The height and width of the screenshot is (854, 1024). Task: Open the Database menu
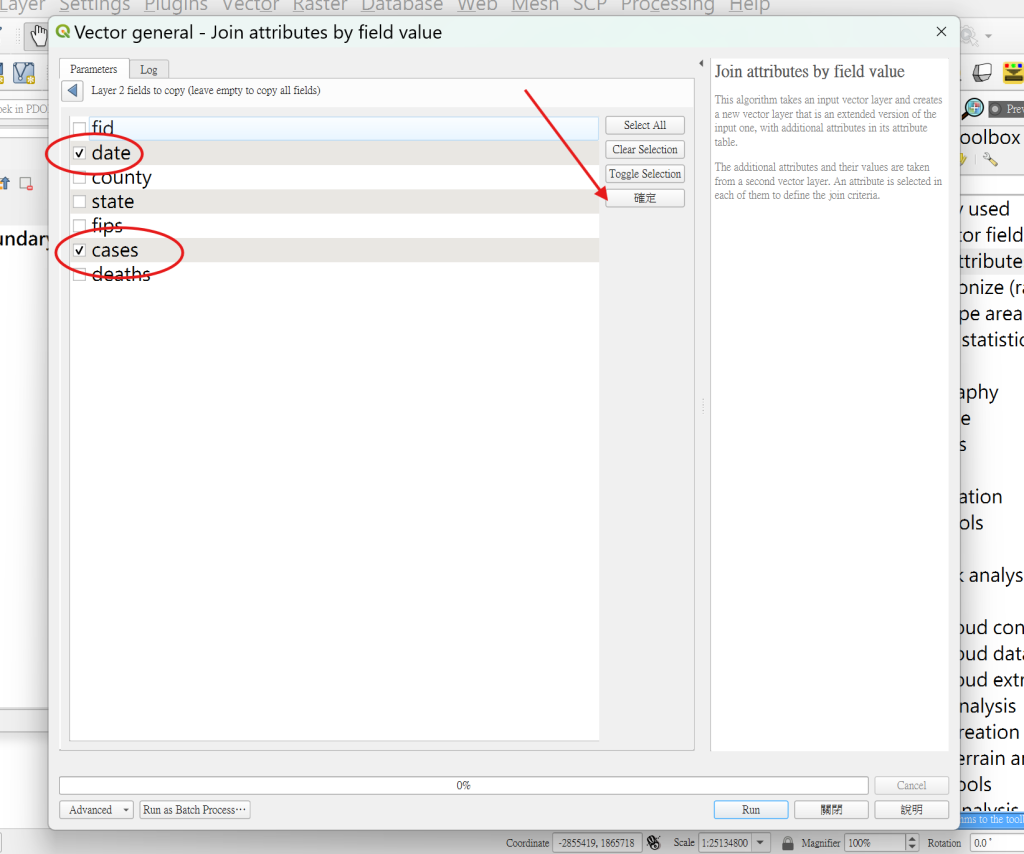point(402,6)
